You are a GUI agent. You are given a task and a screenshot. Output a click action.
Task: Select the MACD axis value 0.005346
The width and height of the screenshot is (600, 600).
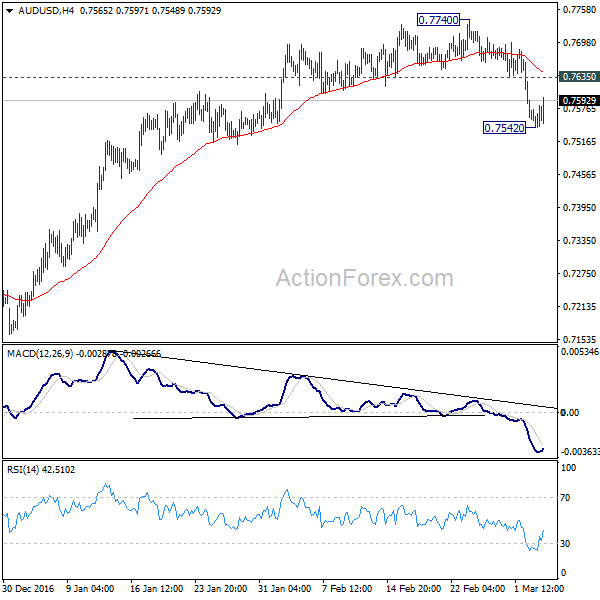click(x=580, y=351)
